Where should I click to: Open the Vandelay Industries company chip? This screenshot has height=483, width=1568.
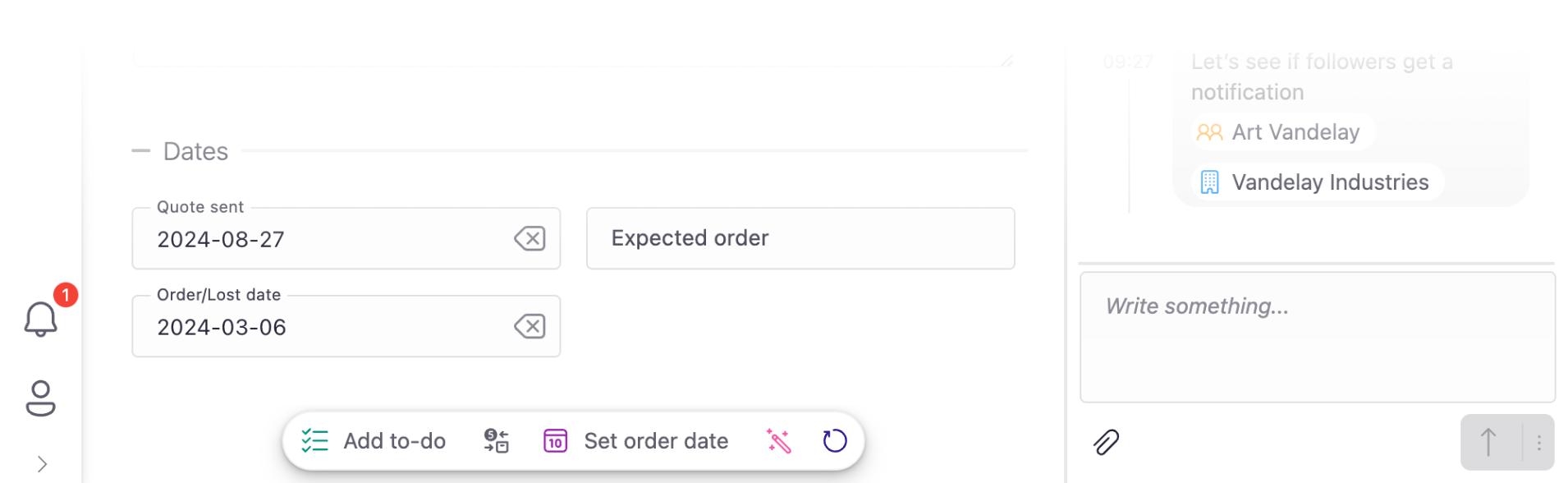(x=1315, y=182)
